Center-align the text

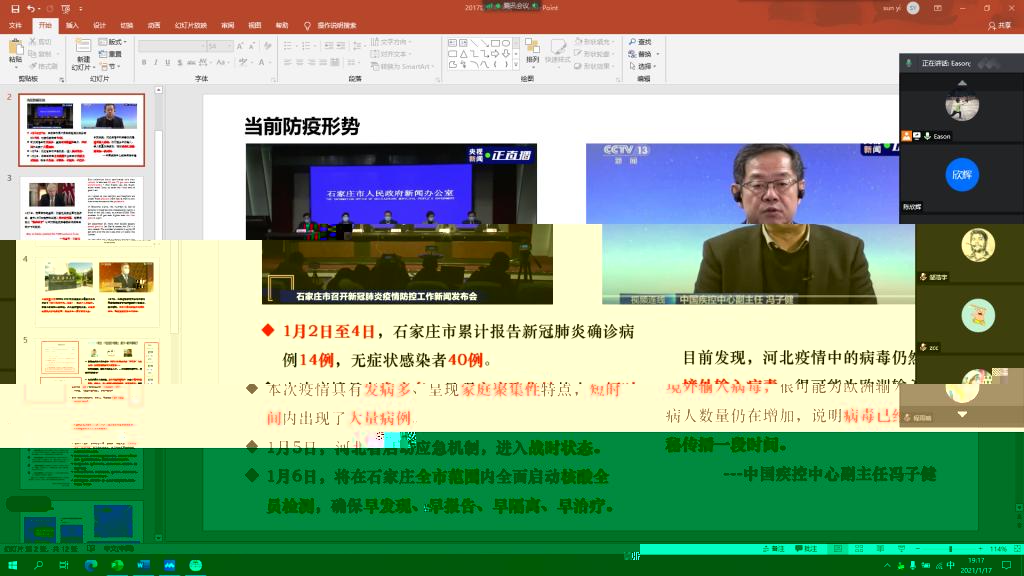(300, 63)
